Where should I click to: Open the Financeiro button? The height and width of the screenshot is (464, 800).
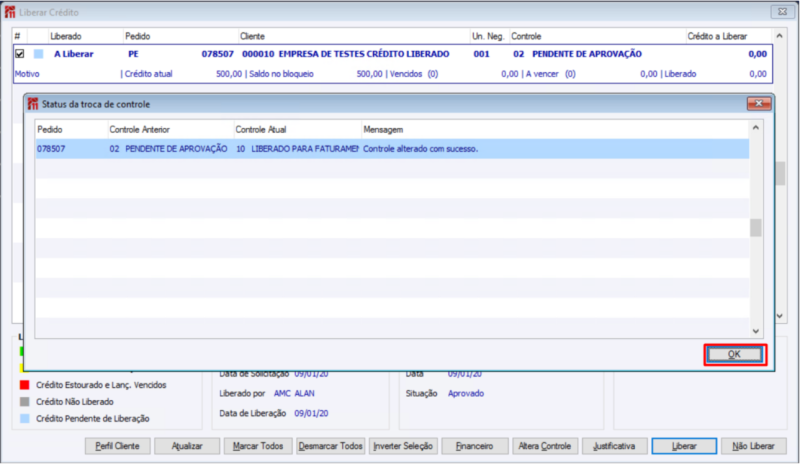pyautogui.click(x=474, y=446)
